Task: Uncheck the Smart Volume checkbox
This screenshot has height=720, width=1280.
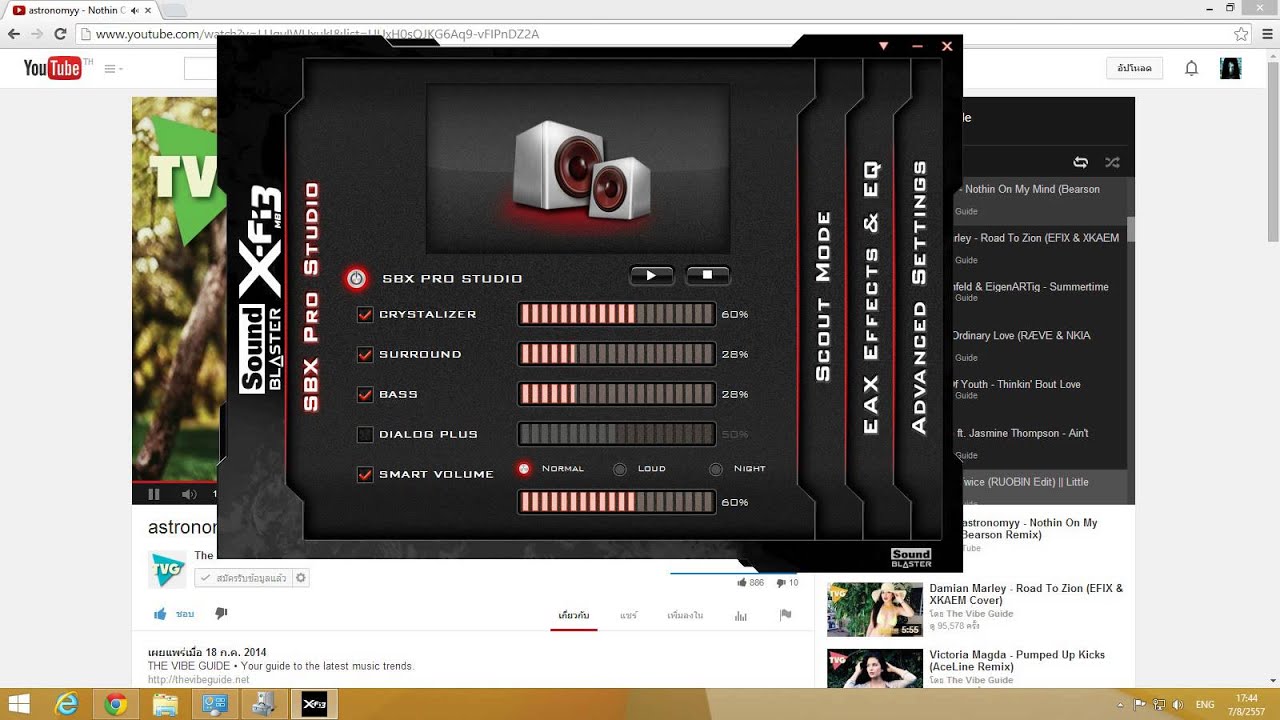Action: tap(365, 475)
